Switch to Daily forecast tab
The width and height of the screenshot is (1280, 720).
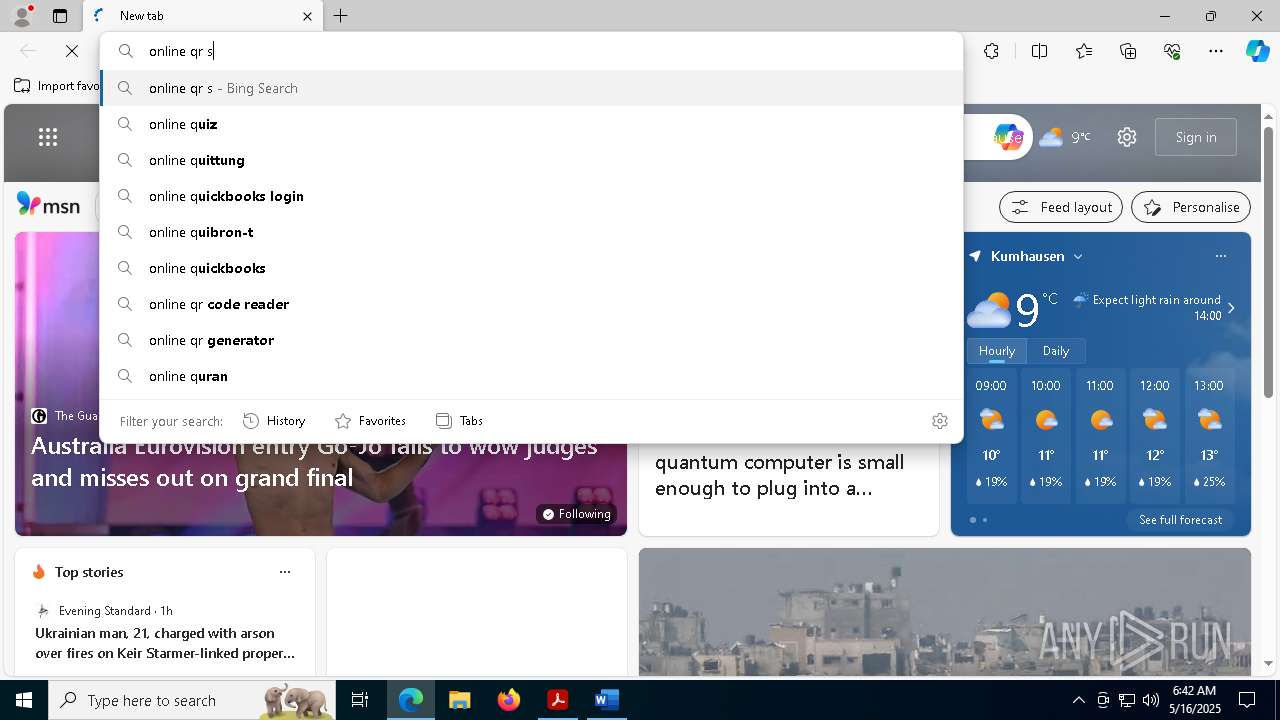point(1056,351)
